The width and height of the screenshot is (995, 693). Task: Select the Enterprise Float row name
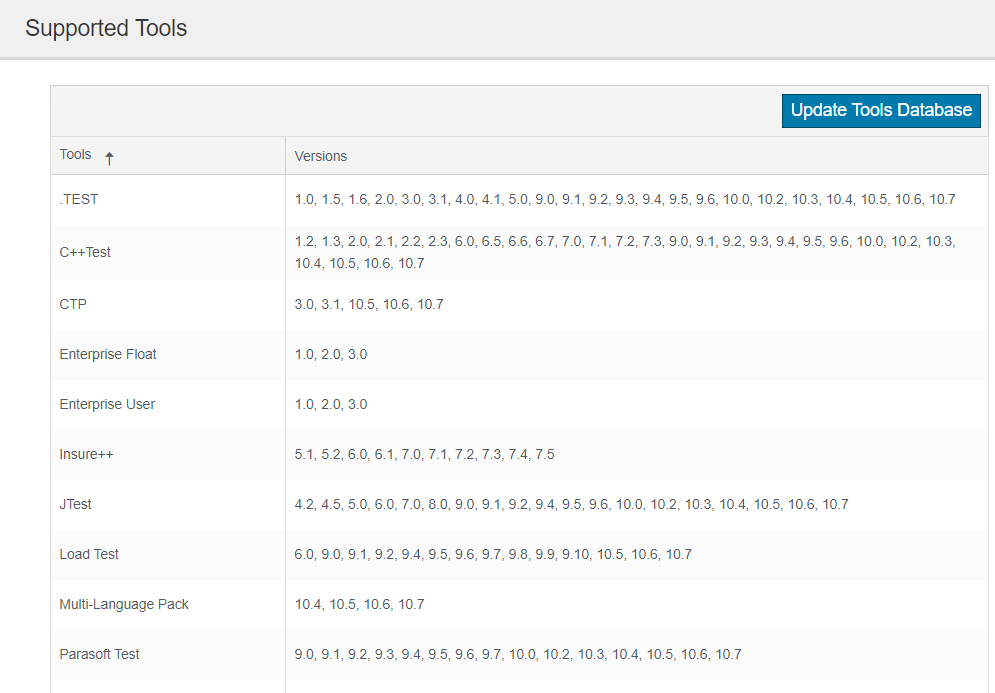click(108, 354)
